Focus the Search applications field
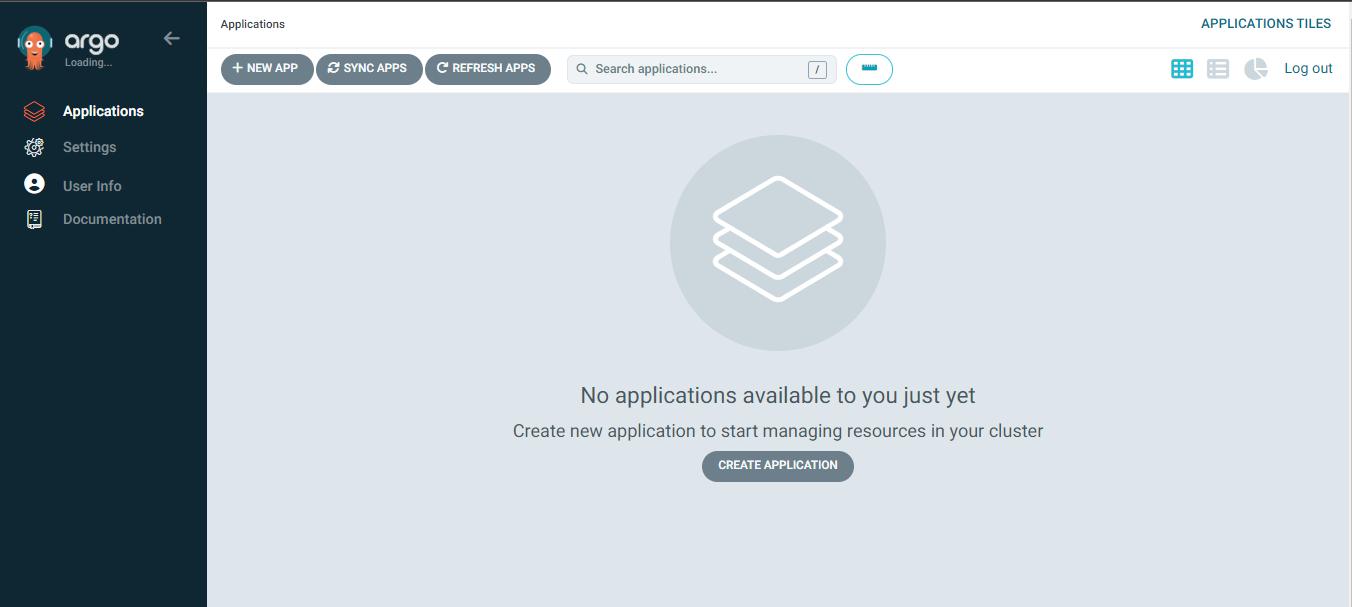 pos(702,69)
